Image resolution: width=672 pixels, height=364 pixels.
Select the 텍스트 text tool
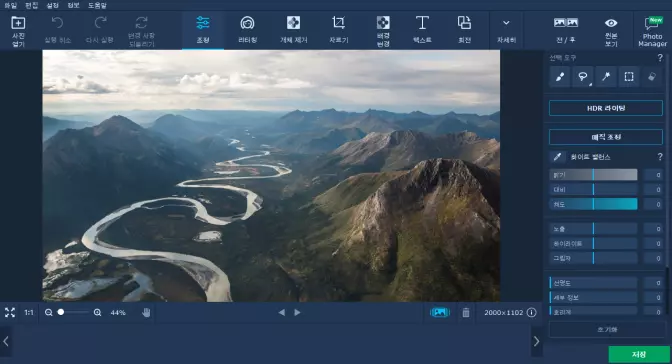pyautogui.click(x=422, y=30)
